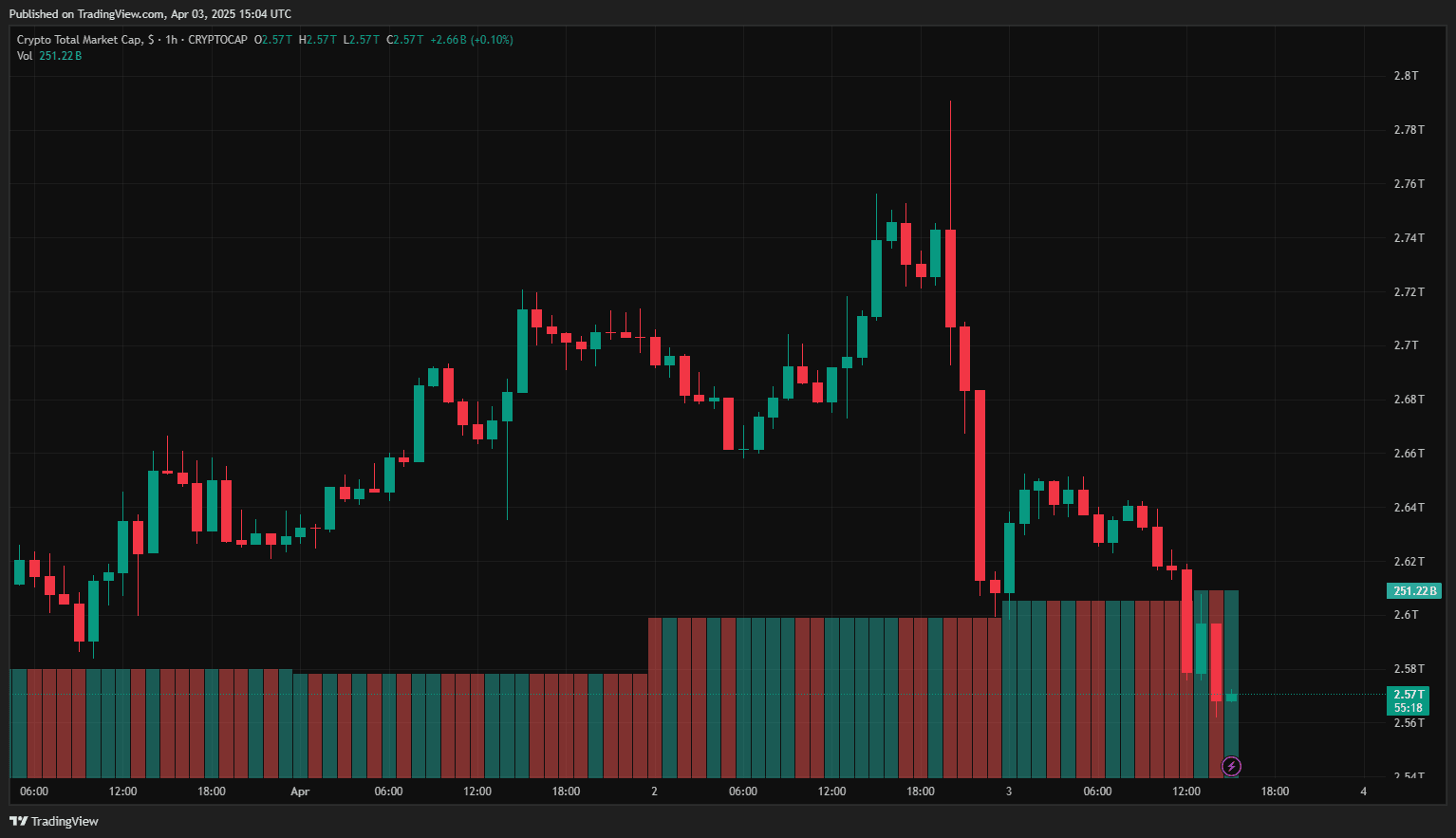Click the 2.68T price axis label
Viewport: 1456px width, 838px height.
tap(1409, 400)
